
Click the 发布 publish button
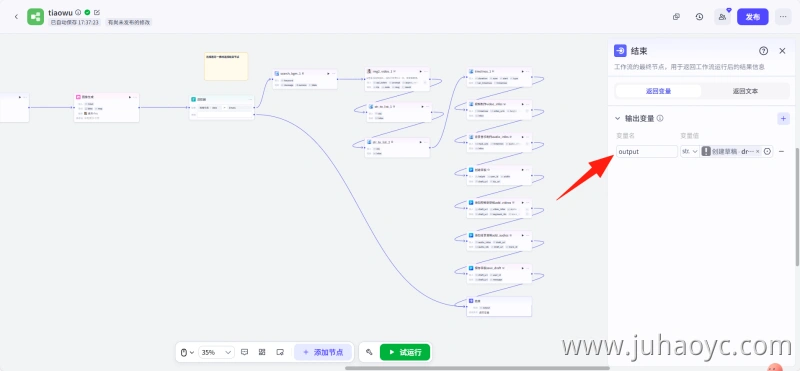pos(753,17)
